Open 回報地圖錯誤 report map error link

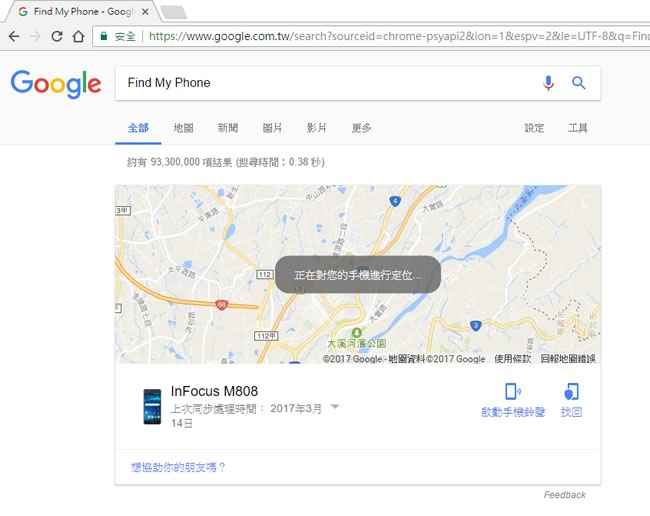click(568, 359)
